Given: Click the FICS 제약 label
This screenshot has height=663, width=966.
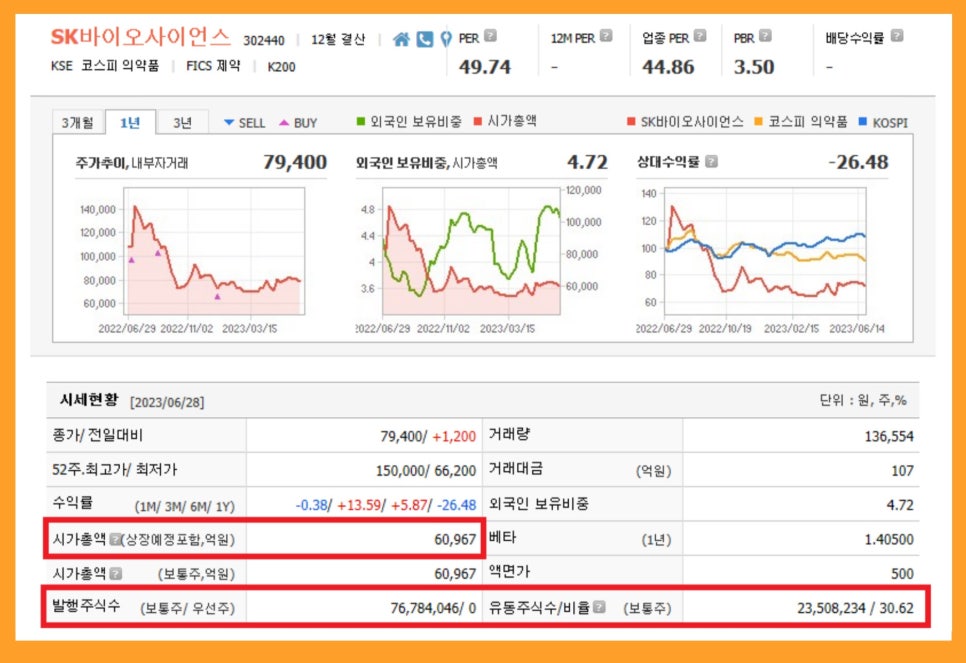Looking at the screenshot, I should (213, 66).
